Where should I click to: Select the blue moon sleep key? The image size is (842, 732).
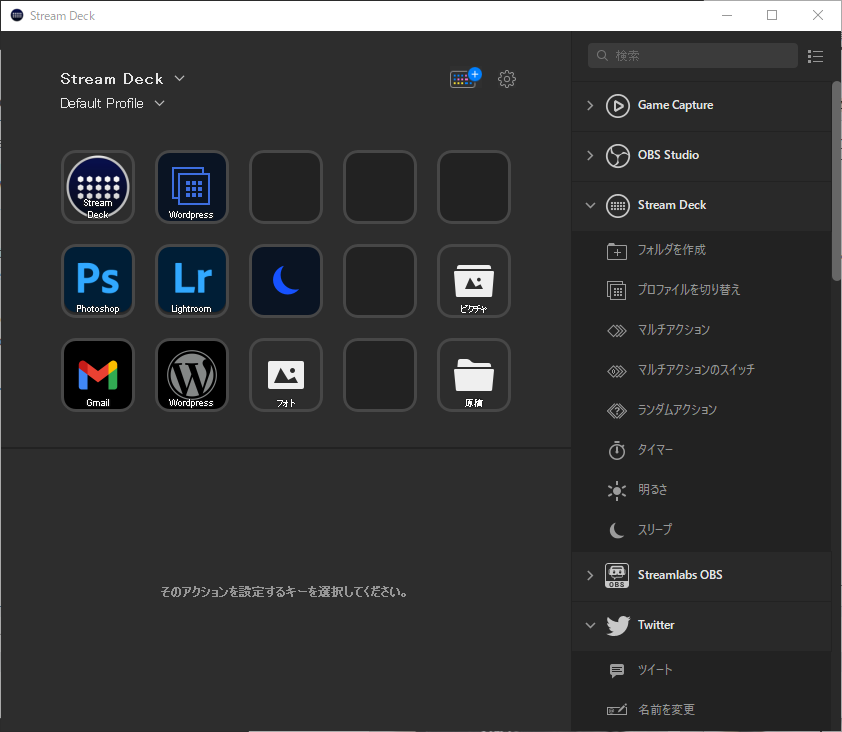[x=286, y=281]
